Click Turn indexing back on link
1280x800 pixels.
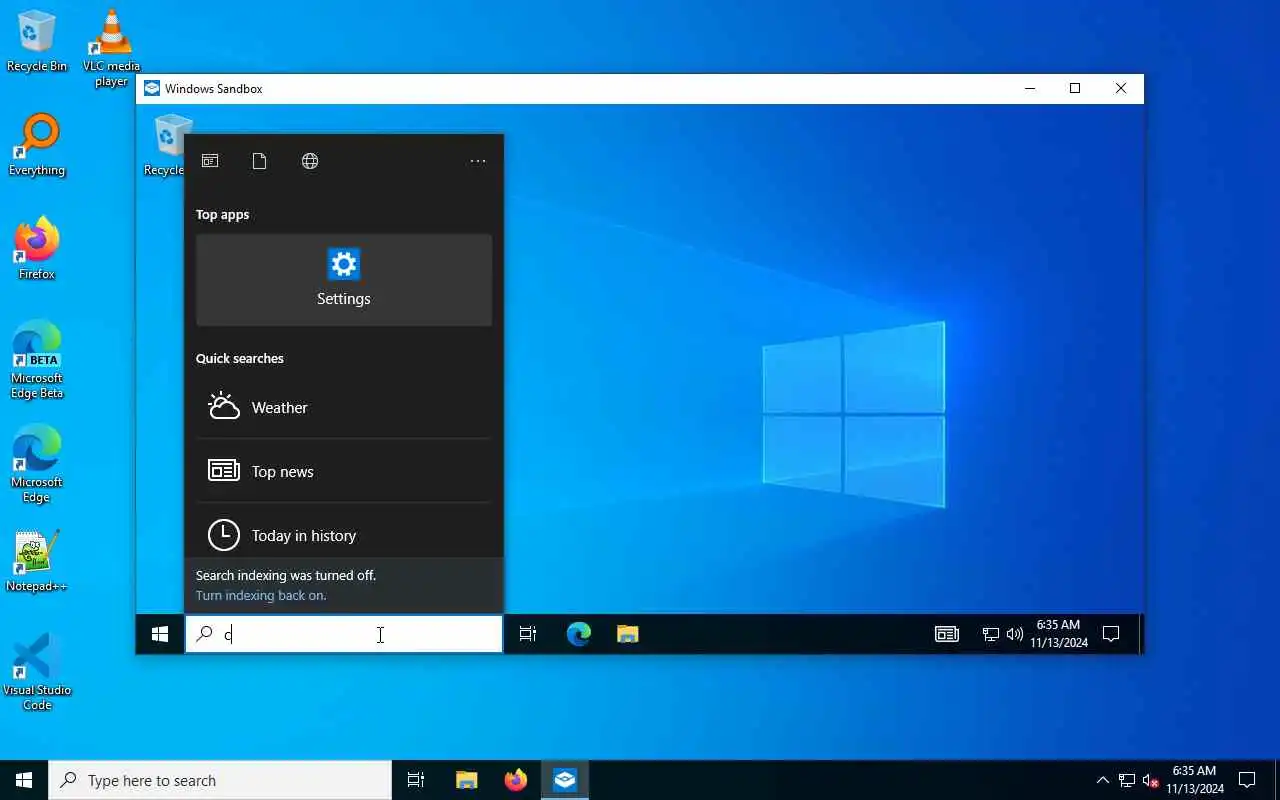(x=261, y=595)
